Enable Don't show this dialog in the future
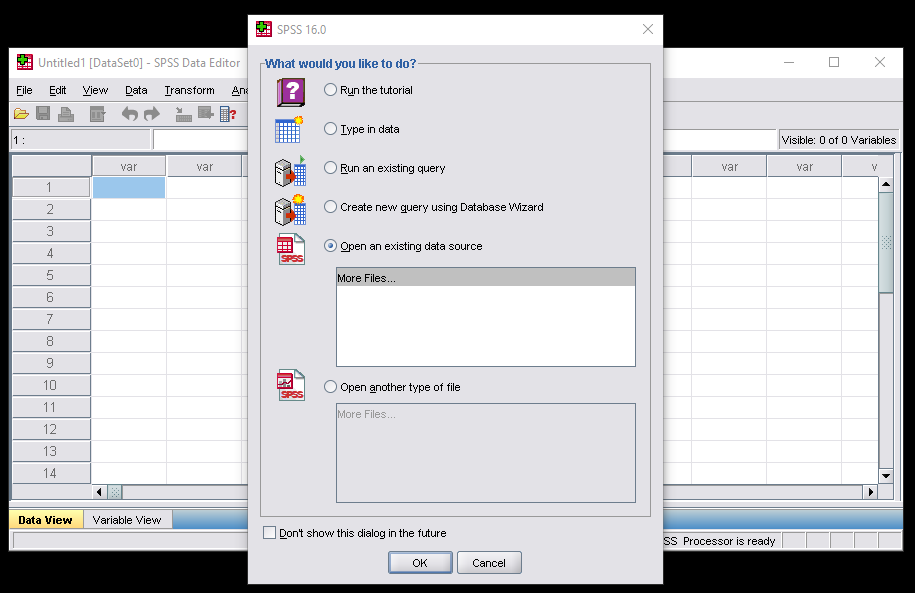Viewport: 915px width, 593px height. 269,533
